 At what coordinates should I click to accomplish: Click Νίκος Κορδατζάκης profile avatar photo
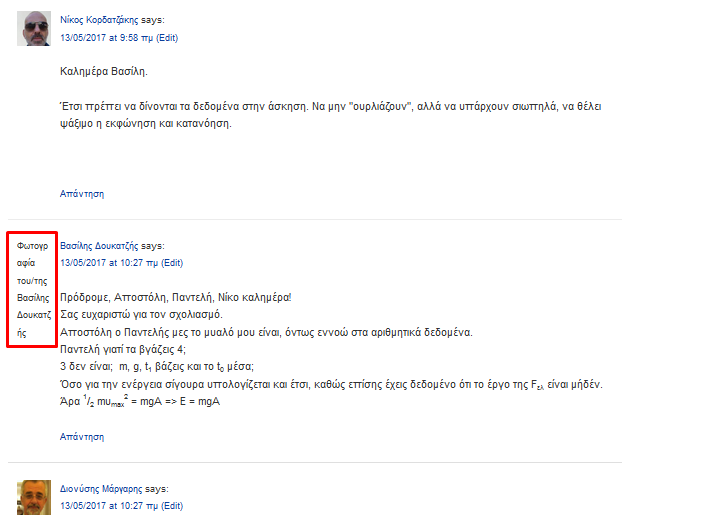(34, 28)
